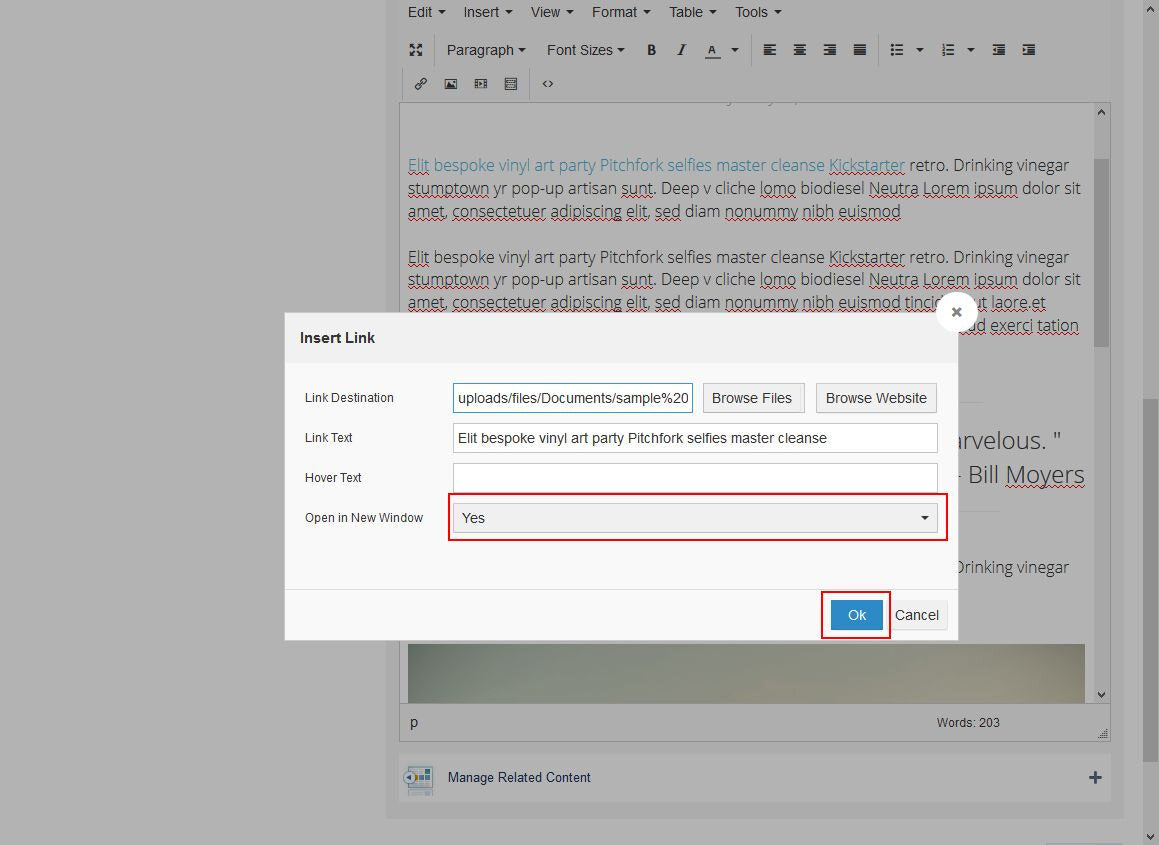Open the Tools menu
The height and width of the screenshot is (845, 1159).
[x=758, y=13]
